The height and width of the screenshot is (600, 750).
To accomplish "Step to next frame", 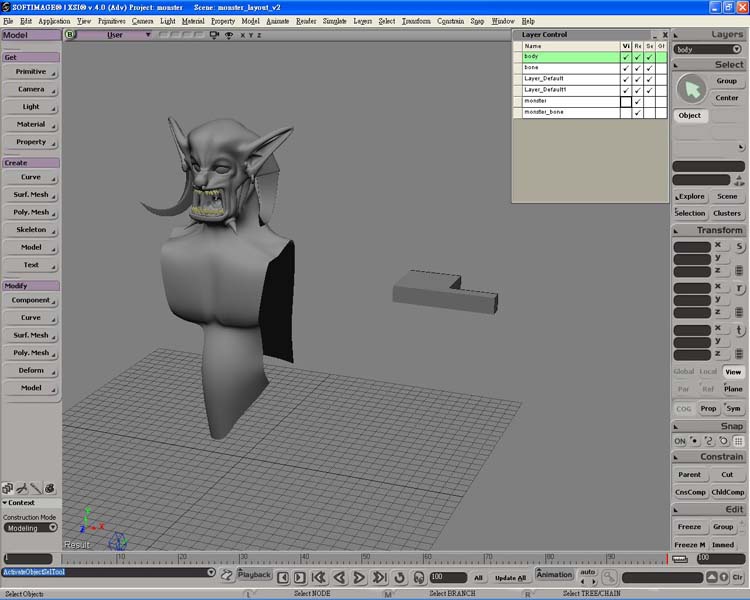I will click(299, 578).
